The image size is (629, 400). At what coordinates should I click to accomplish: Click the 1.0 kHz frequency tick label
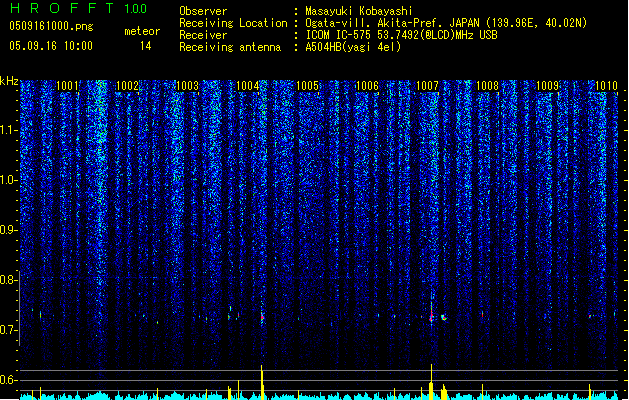(x=9, y=180)
